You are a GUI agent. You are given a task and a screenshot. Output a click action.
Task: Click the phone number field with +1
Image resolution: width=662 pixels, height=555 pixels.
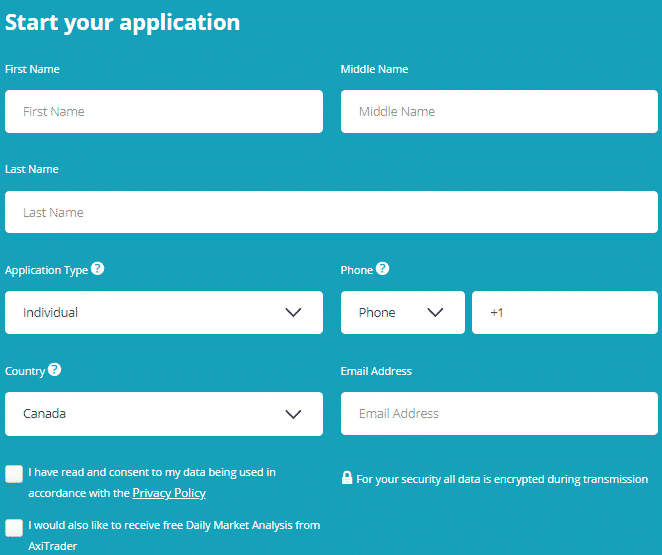click(565, 312)
